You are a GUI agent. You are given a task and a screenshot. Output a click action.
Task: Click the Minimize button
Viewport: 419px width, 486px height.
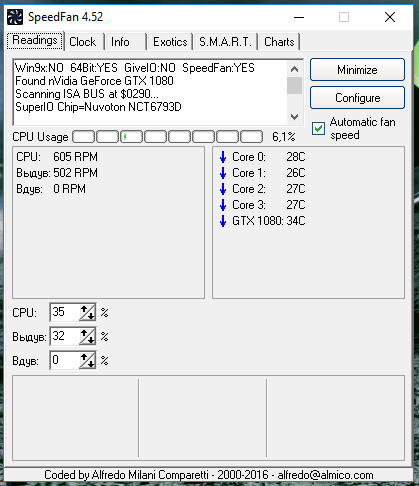(357, 70)
